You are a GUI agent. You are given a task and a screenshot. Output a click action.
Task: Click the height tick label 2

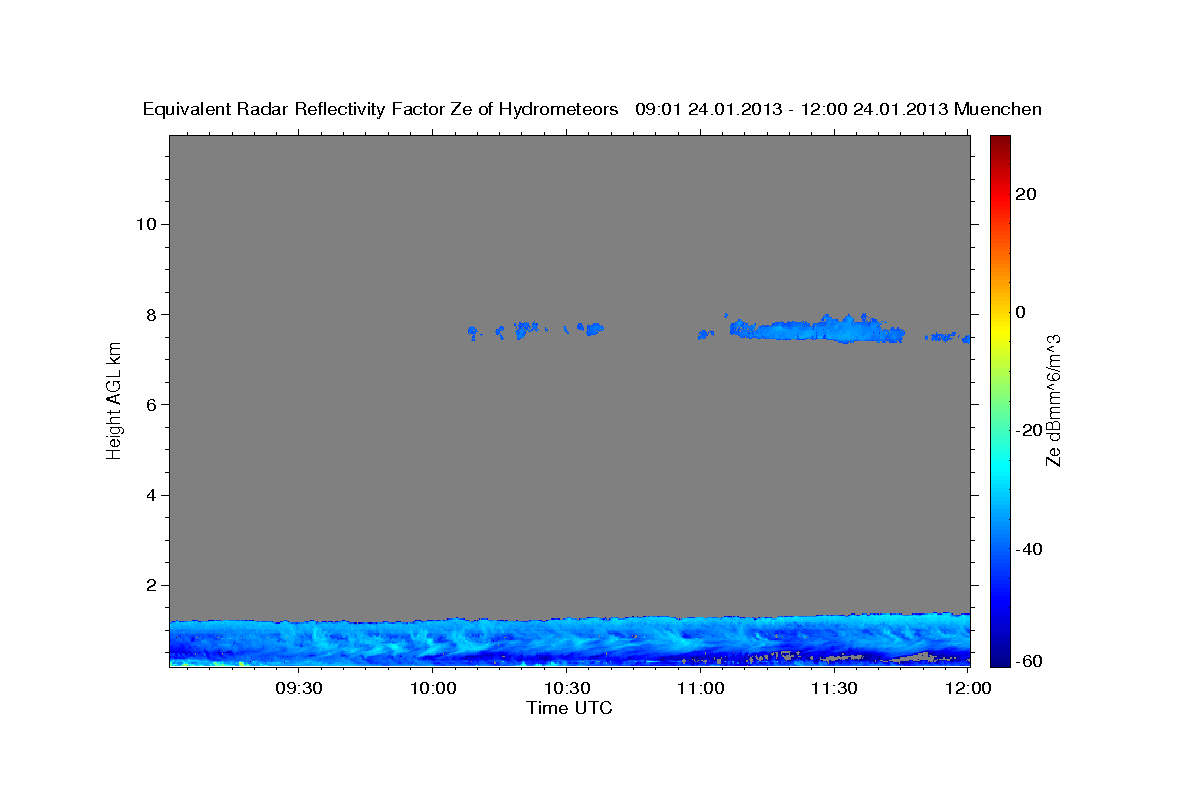(151, 585)
